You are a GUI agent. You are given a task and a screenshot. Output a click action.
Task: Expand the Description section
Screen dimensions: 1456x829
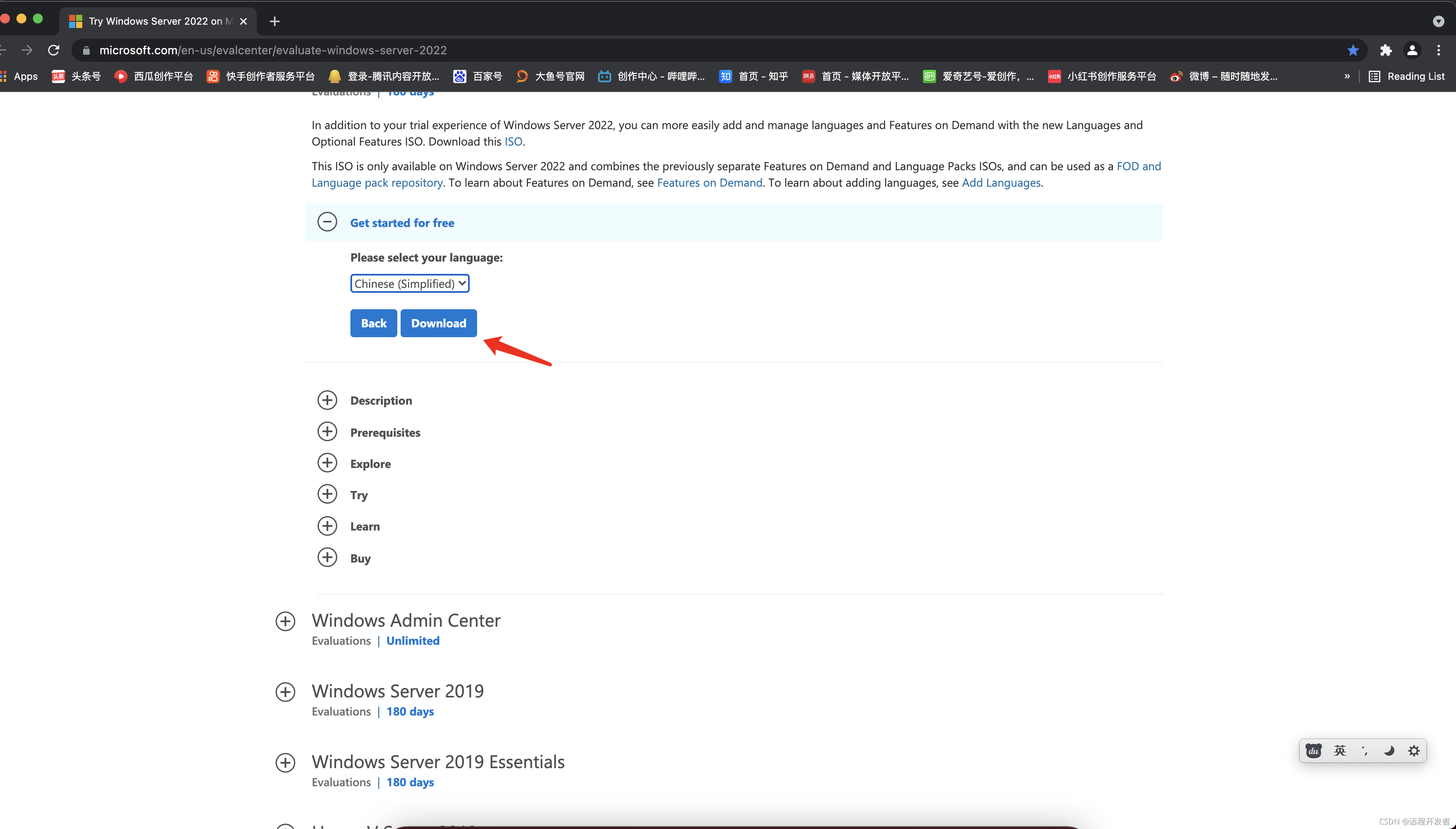tap(327, 400)
